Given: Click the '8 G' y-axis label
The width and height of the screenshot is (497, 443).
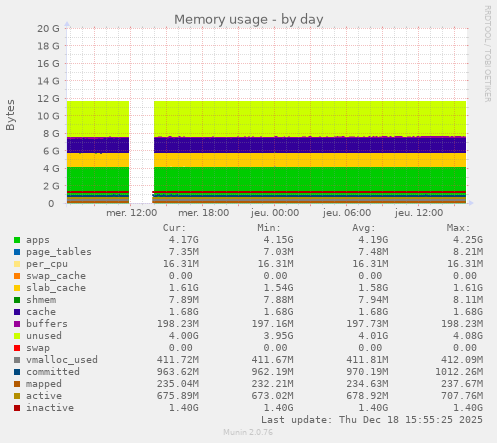Looking at the screenshot, I should click(x=52, y=133).
